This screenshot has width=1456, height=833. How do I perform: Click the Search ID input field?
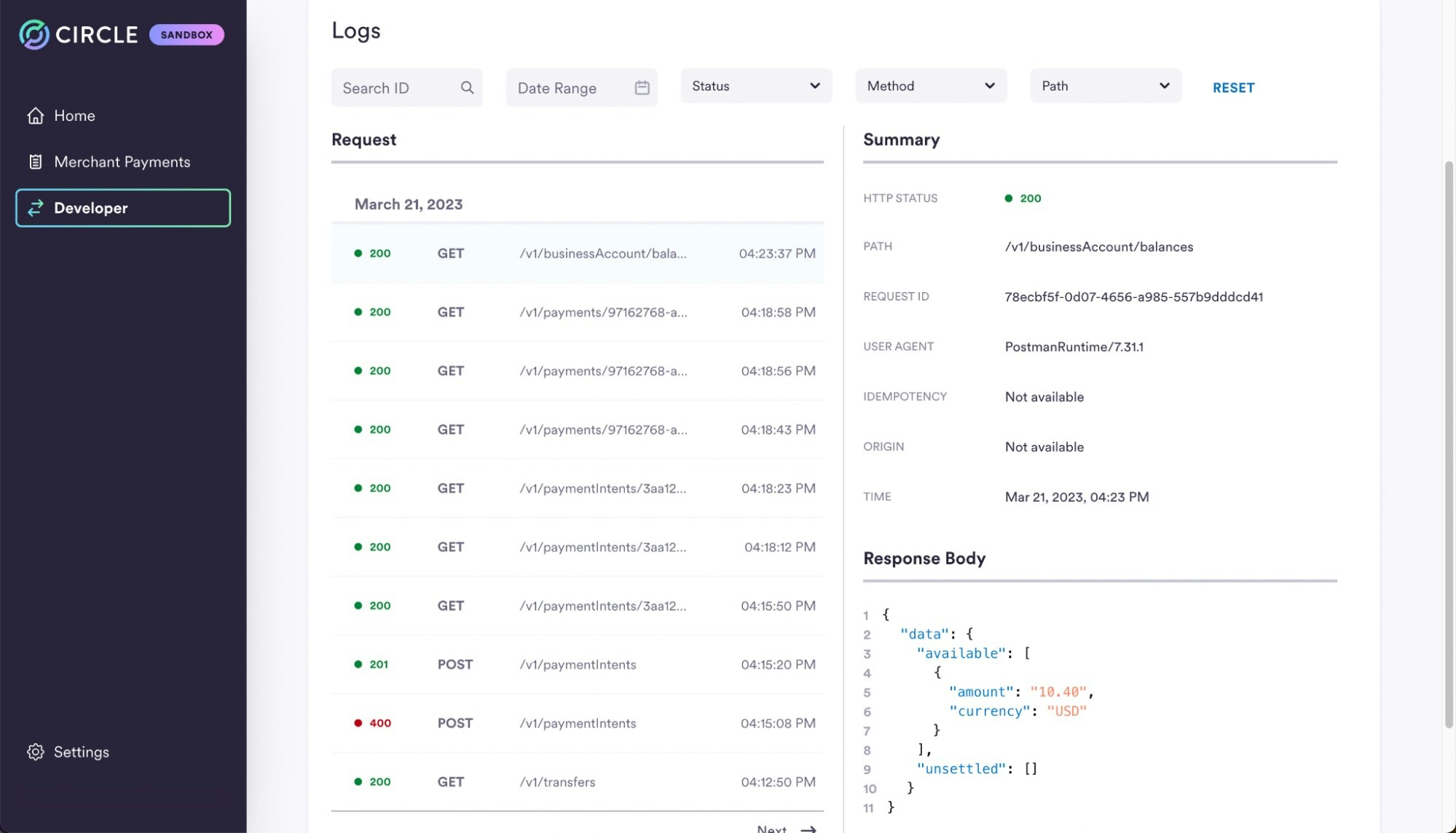click(x=397, y=87)
